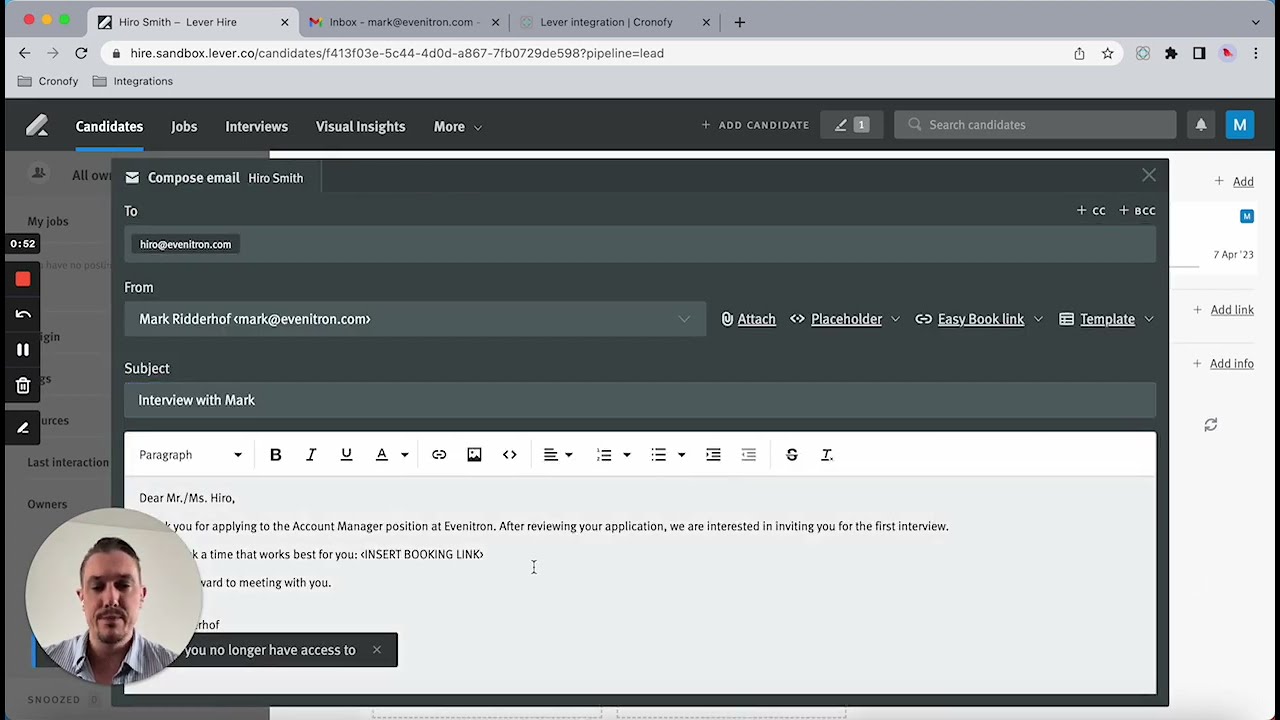
Task: Insert an image into the email body
Action: (474, 455)
